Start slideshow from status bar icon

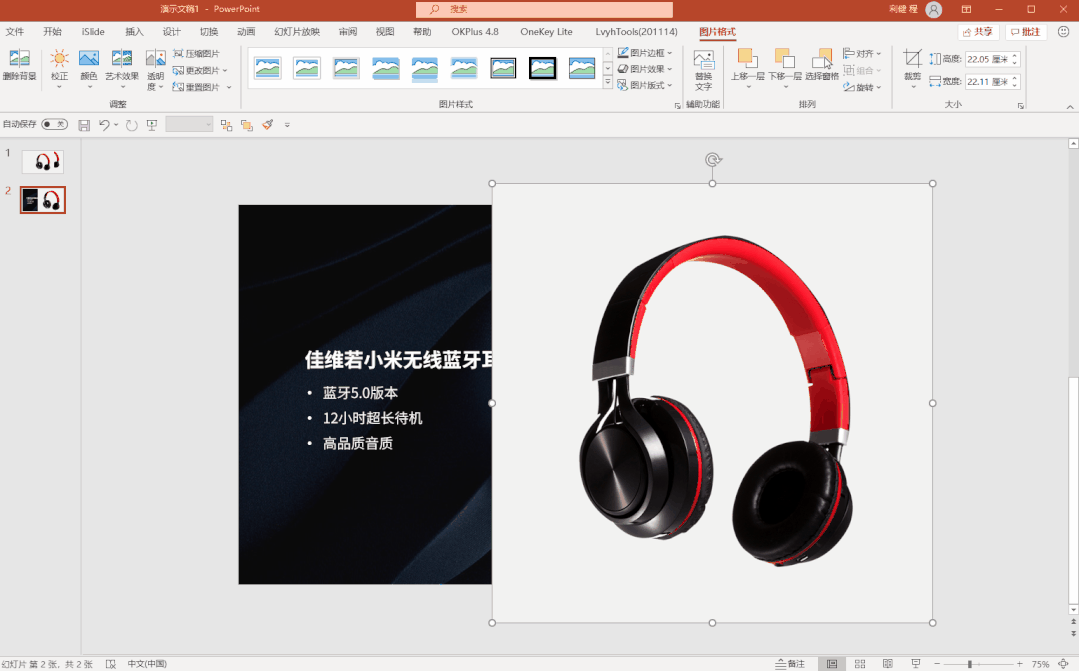(915, 664)
